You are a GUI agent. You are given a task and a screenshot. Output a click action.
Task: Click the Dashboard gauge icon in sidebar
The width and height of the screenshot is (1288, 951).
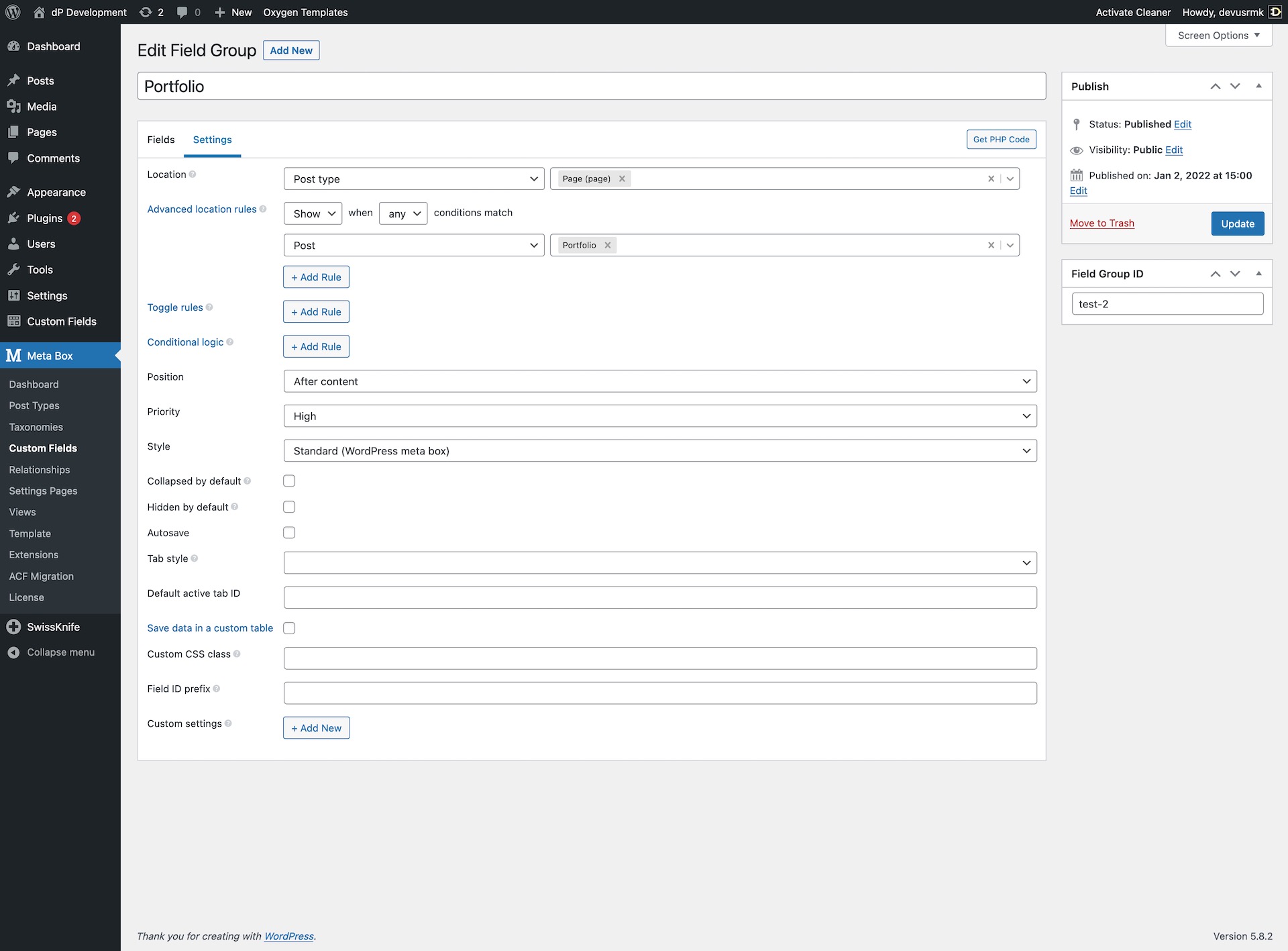[x=13, y=46]
